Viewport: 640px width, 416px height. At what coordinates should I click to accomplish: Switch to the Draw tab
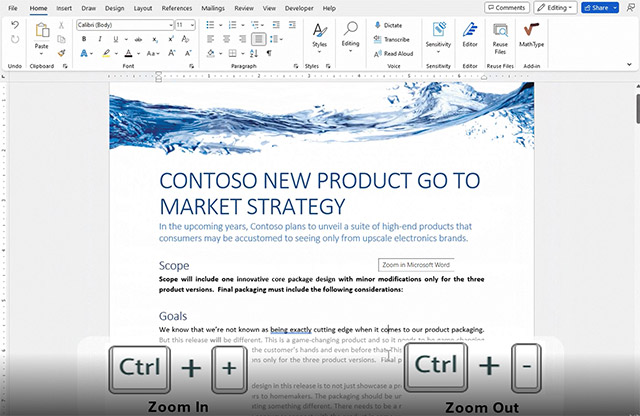88,8
